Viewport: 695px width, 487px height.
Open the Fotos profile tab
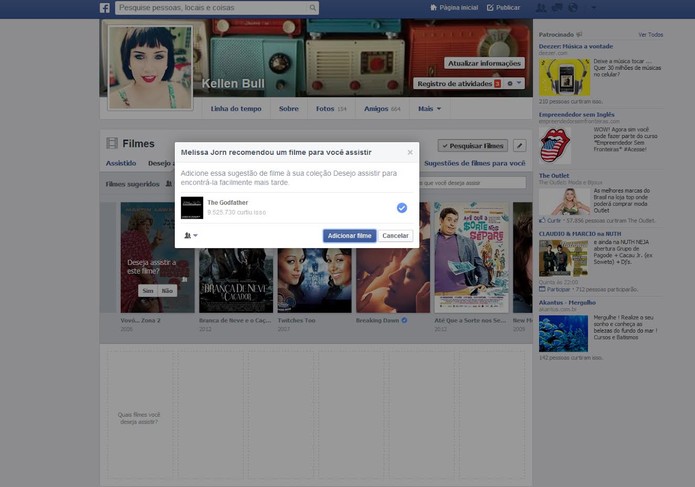click(331, 109)
